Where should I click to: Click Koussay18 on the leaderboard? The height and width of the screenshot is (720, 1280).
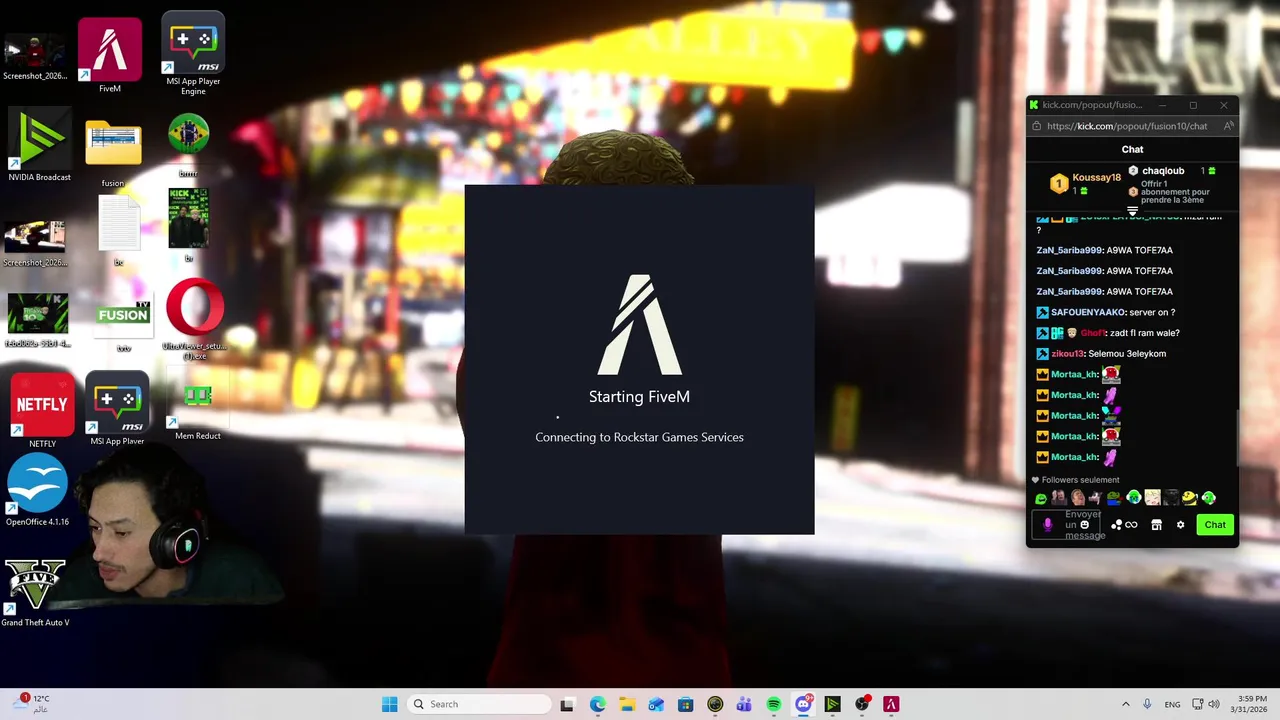(1096, 178)
